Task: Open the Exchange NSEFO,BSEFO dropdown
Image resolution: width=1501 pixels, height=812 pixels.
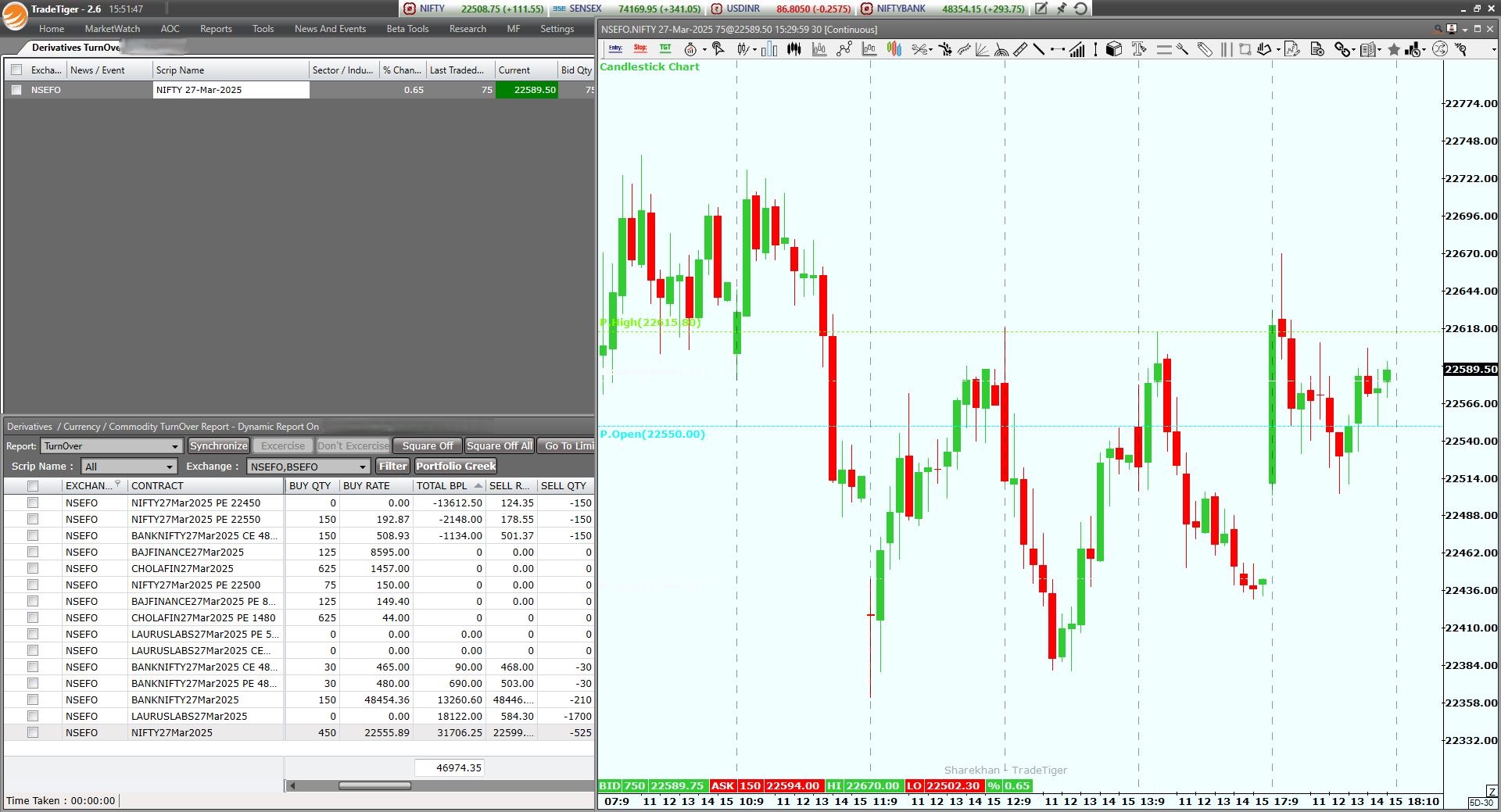Action: point(308,466)
